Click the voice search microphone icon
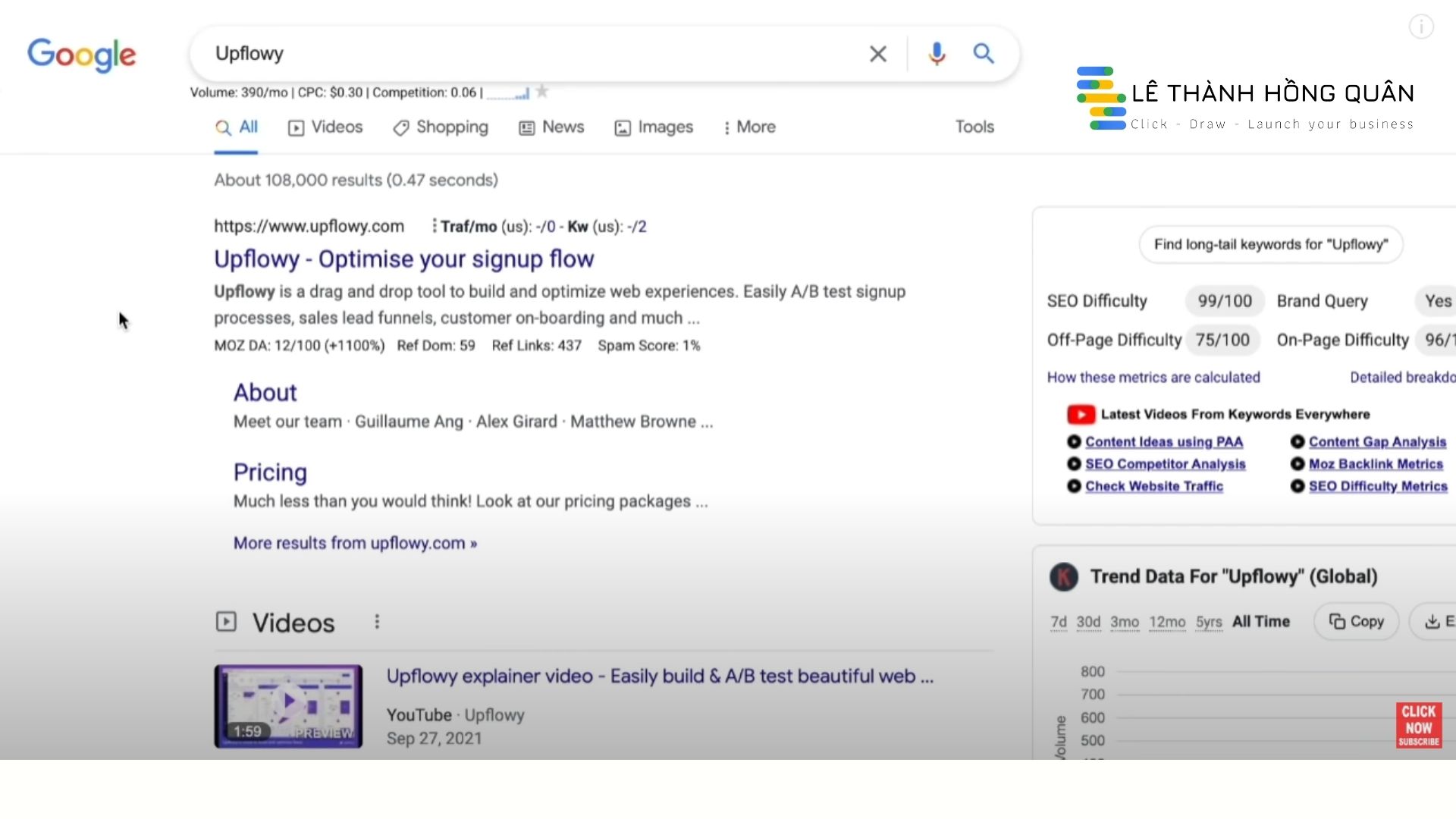Viewport: 1456px width, 819px height. (937, 54)
